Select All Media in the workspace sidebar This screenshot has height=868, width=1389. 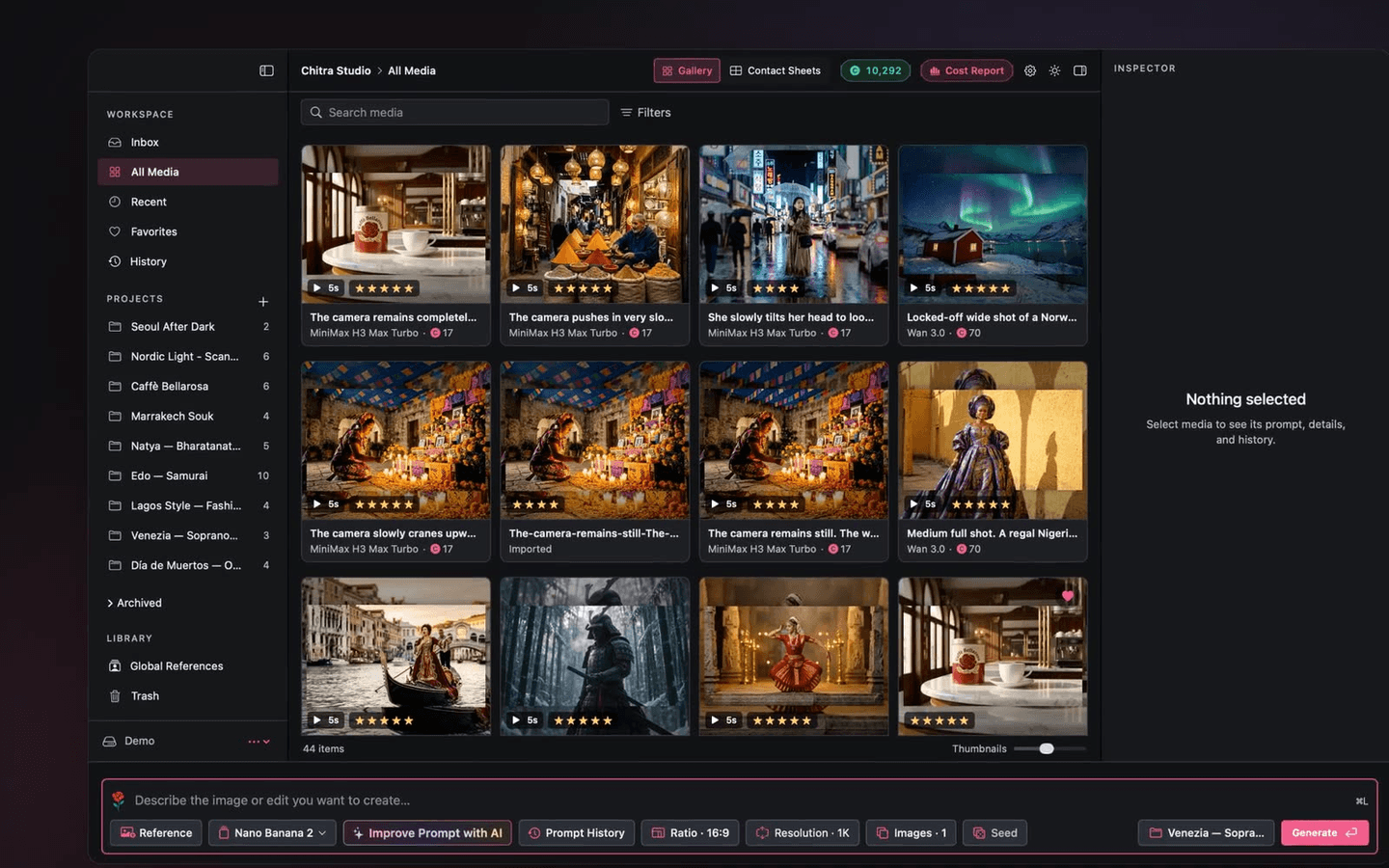tap(188, 172)
